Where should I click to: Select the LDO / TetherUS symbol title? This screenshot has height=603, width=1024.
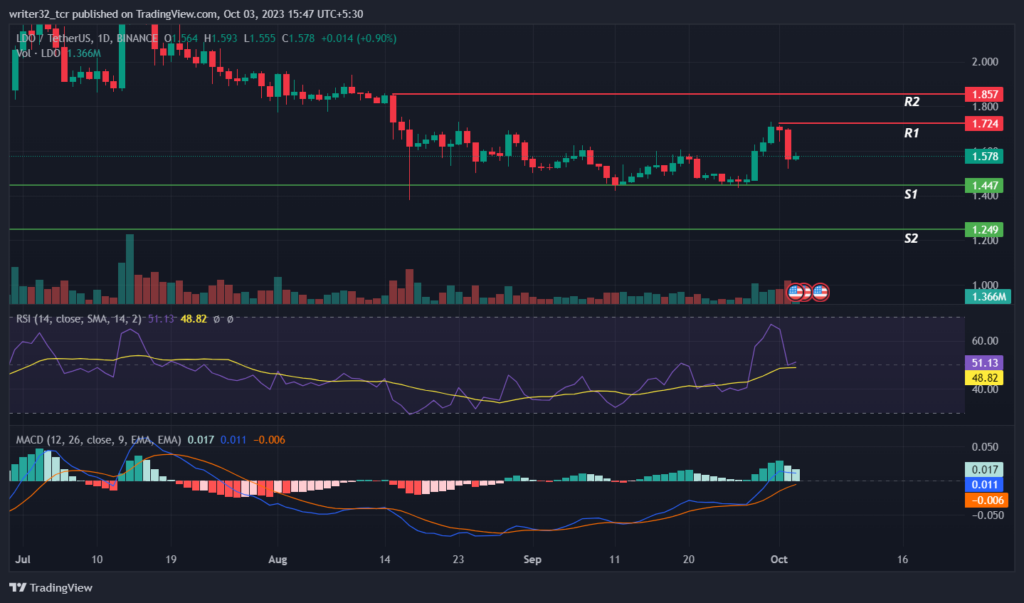87,39
